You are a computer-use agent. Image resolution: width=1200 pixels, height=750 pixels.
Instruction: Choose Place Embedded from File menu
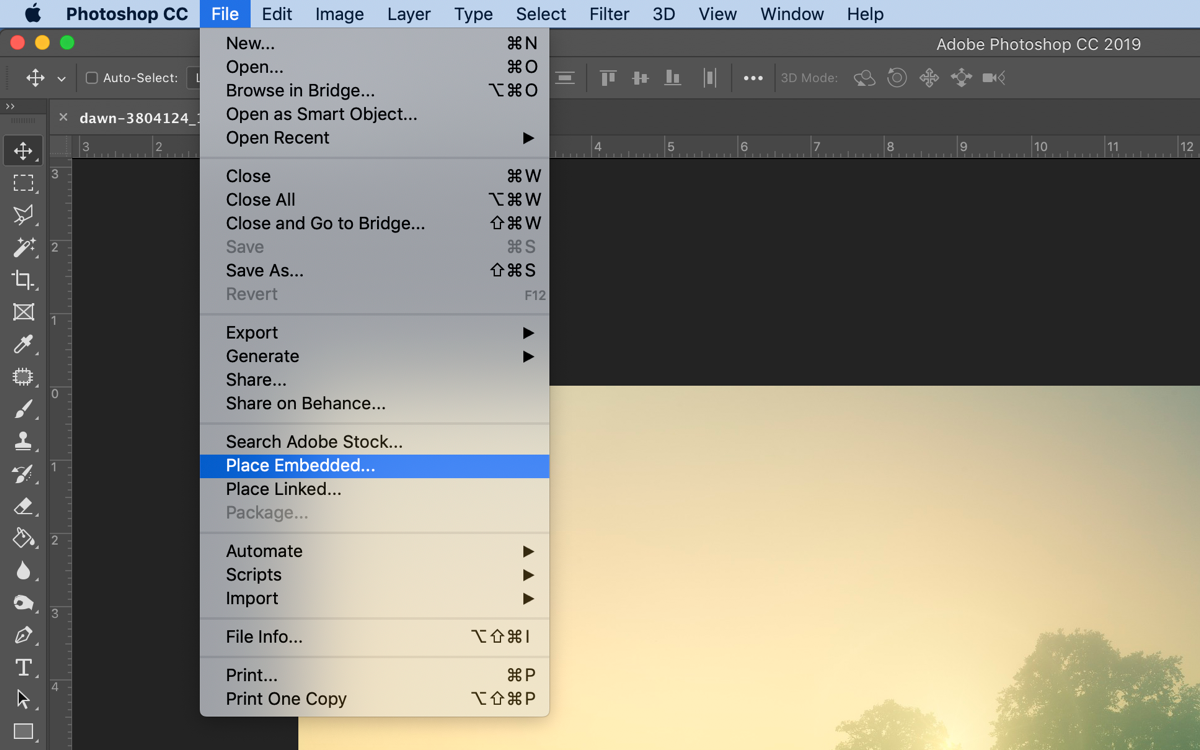(300, 466)
